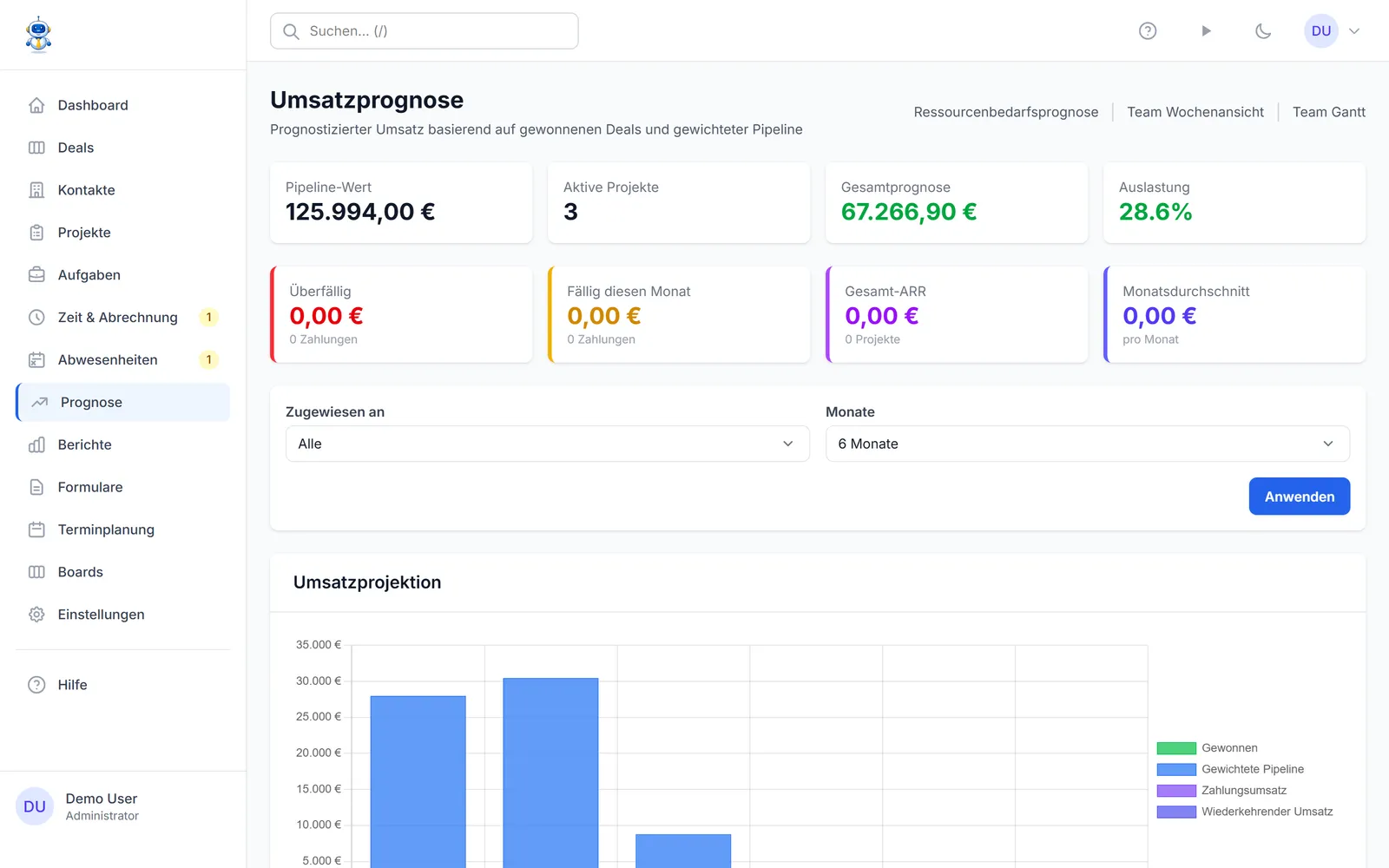Image resolution: width=1389 pixels, height=868 pixels.
Task: Expand the user menu chevron in top bar
Action: [x=1354, y=31]
